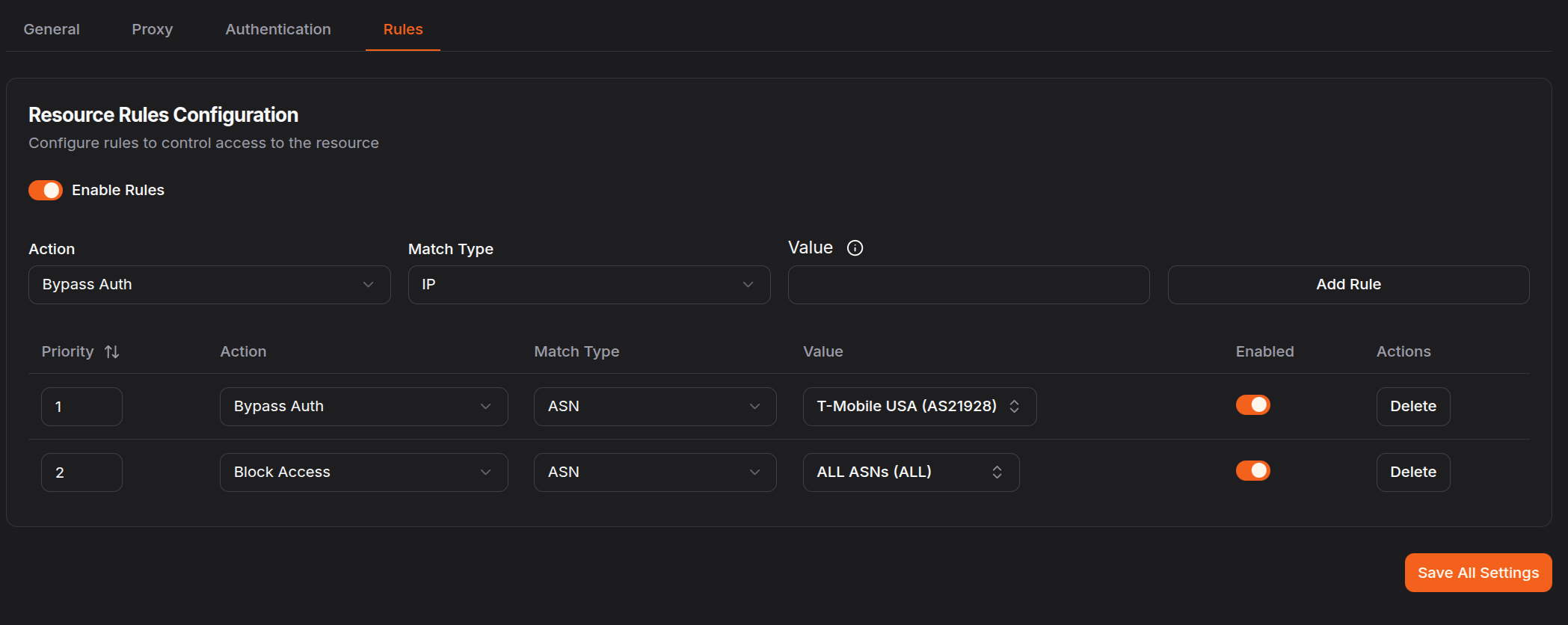Toggle the Enable Rules switch
The height and width of the screenshot is (625, 1568).
pos(46,191)
